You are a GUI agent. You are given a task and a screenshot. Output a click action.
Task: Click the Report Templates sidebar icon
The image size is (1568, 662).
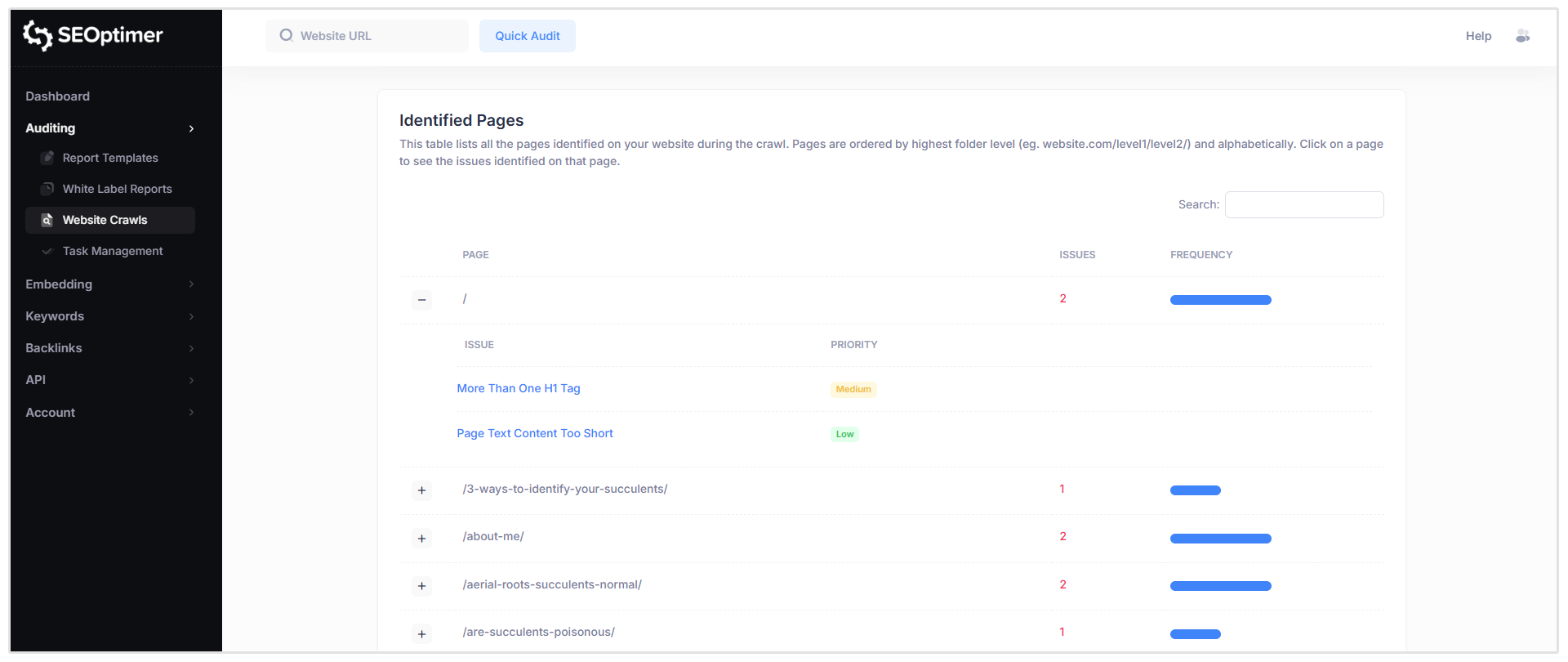click(x=47, y=158)
